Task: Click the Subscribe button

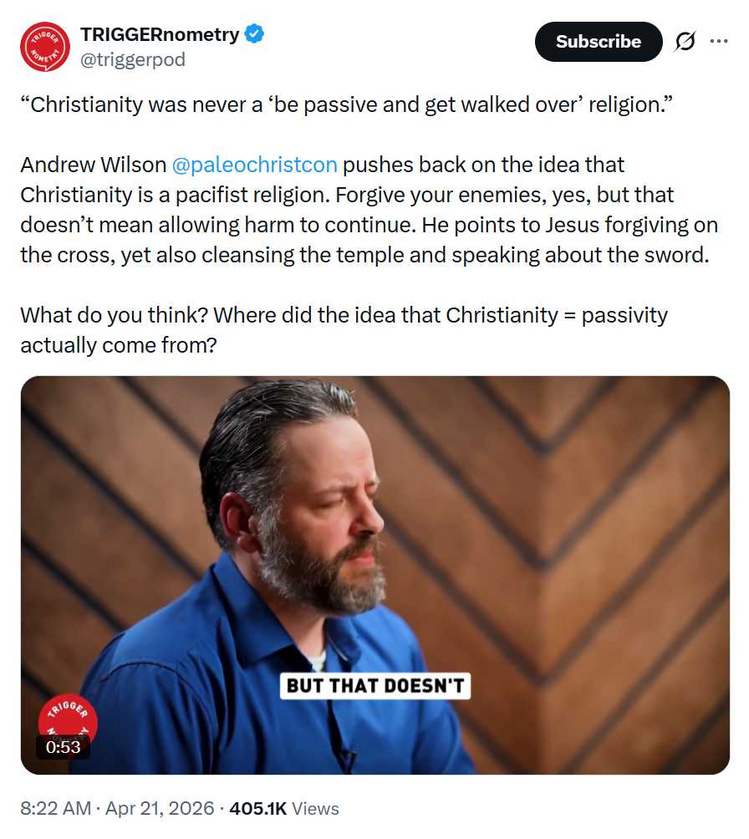Action: coord(598,41)
